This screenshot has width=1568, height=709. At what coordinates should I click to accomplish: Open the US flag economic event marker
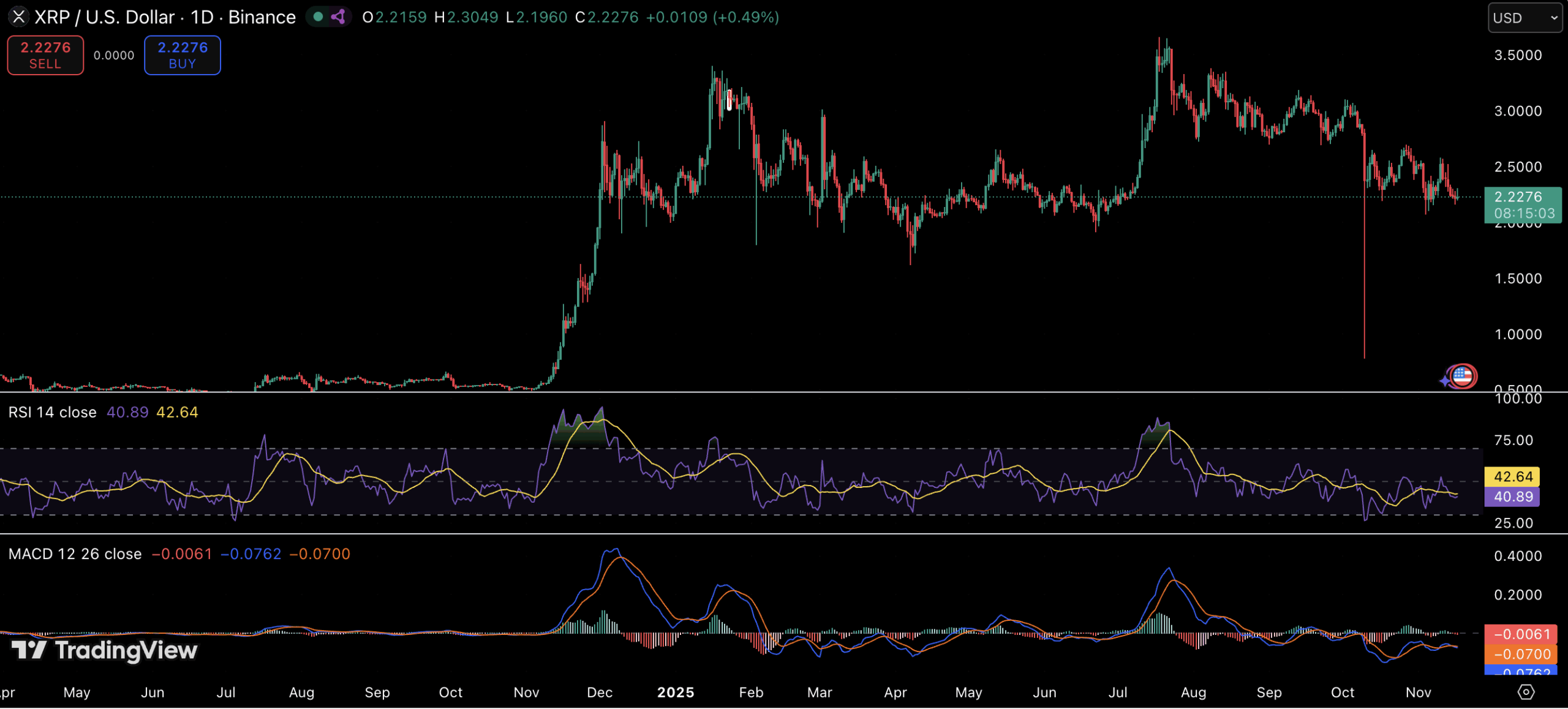click(x=1463, y=376)
